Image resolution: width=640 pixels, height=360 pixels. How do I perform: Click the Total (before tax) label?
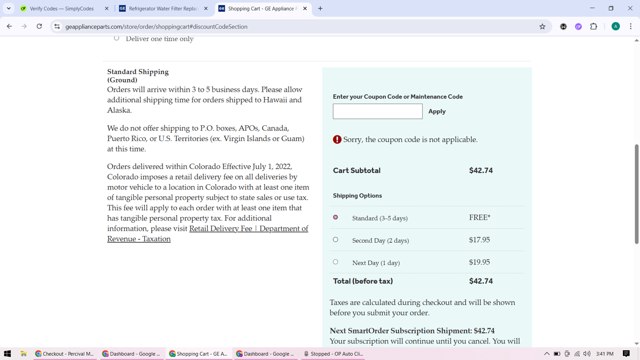click(363, 281)
